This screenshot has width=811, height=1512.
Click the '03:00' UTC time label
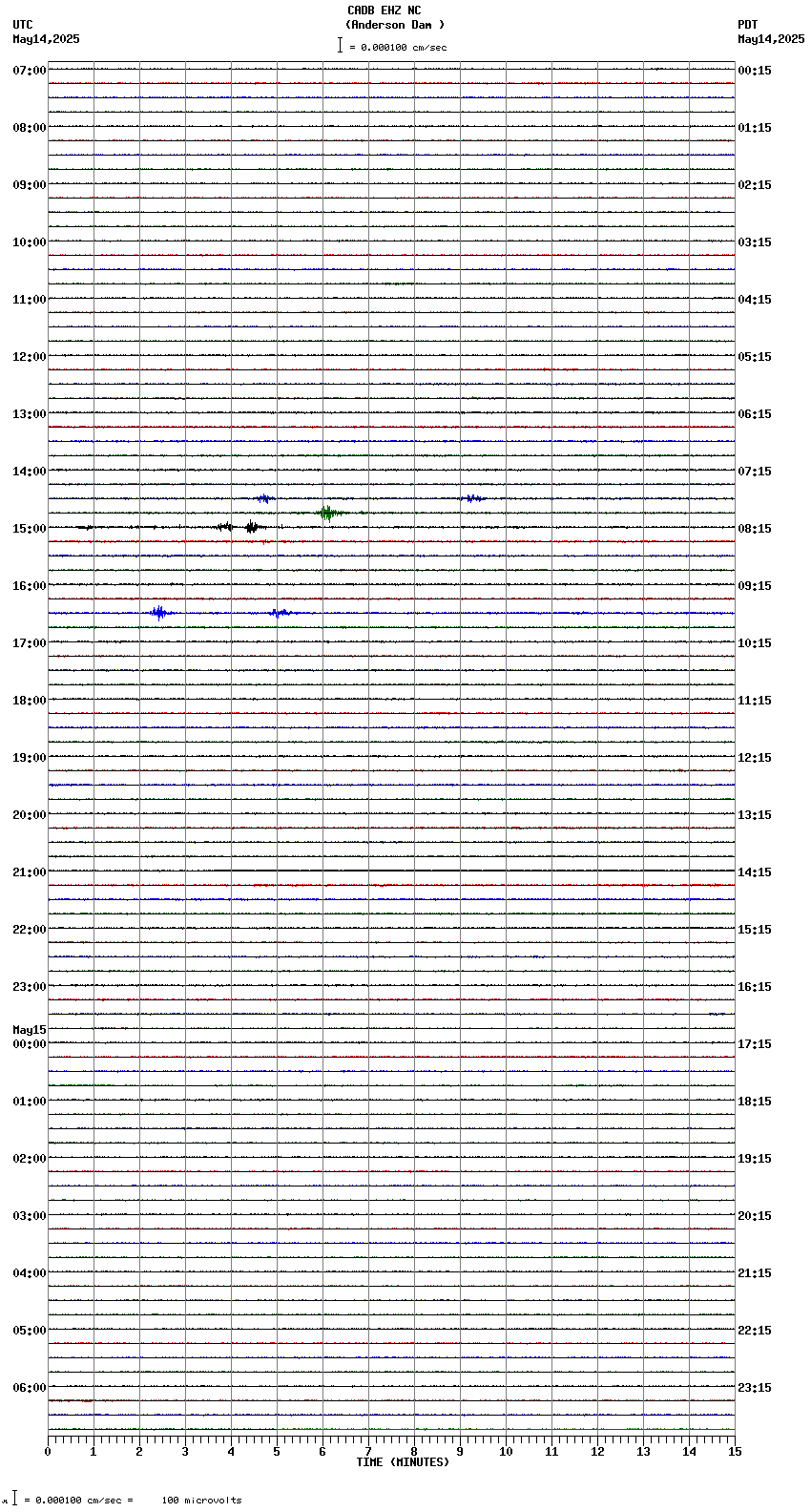click(x=30, y=1216)
